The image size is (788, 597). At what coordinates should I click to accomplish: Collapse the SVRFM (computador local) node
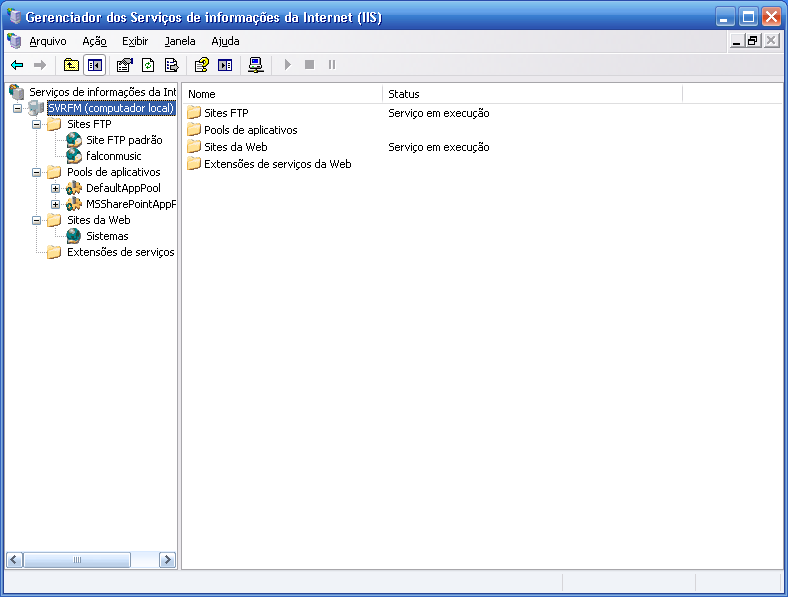(x=18, y=109)
